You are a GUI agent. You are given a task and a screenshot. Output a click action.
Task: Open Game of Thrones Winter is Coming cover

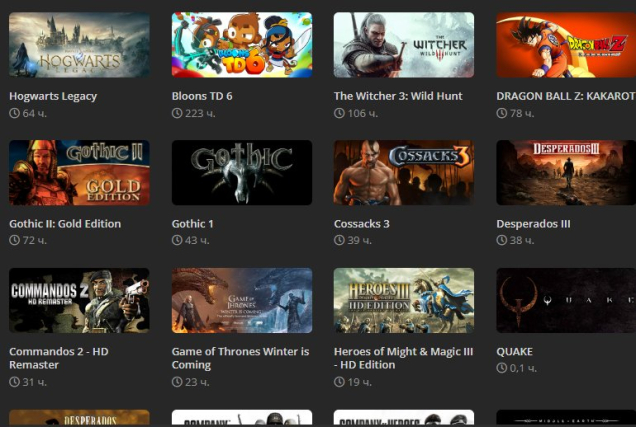(x=242, y=300)
